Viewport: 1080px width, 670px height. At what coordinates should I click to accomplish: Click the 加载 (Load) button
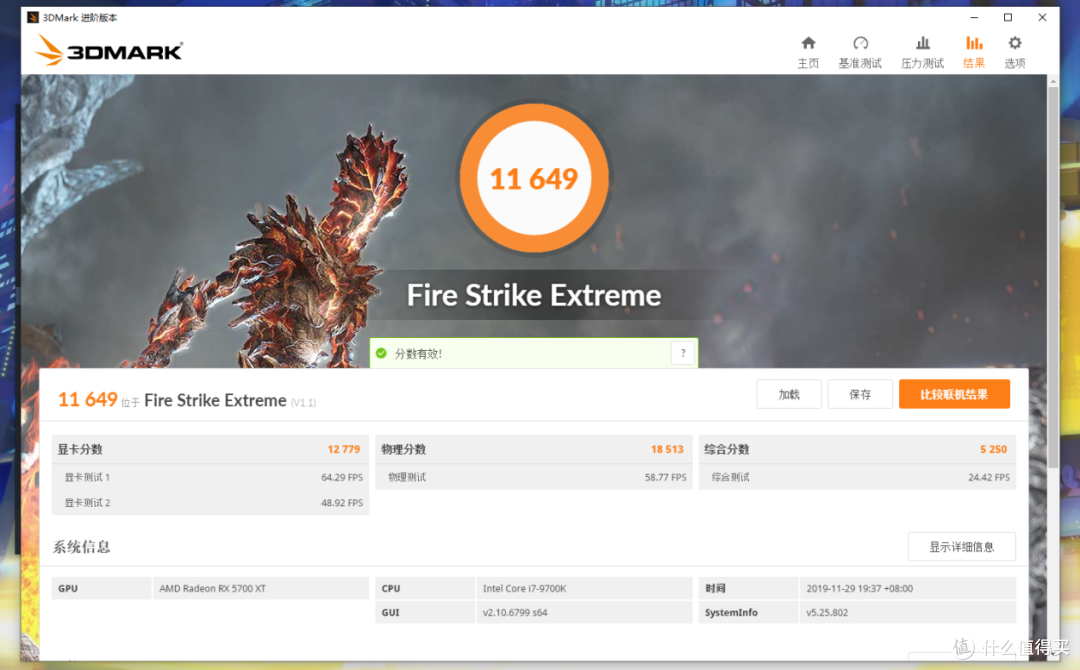tap(789, 394)
